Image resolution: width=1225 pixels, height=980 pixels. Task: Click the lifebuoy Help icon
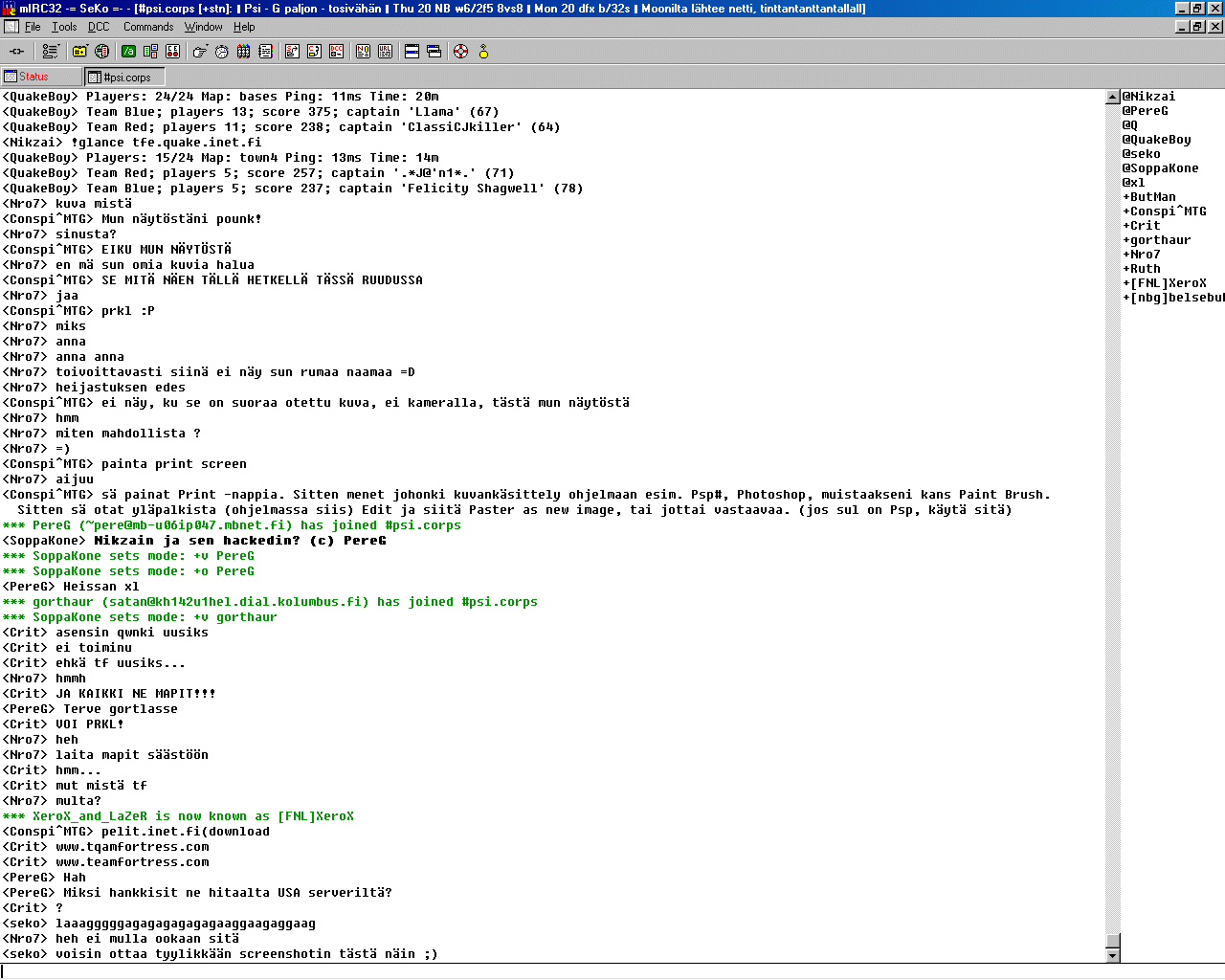460,52
